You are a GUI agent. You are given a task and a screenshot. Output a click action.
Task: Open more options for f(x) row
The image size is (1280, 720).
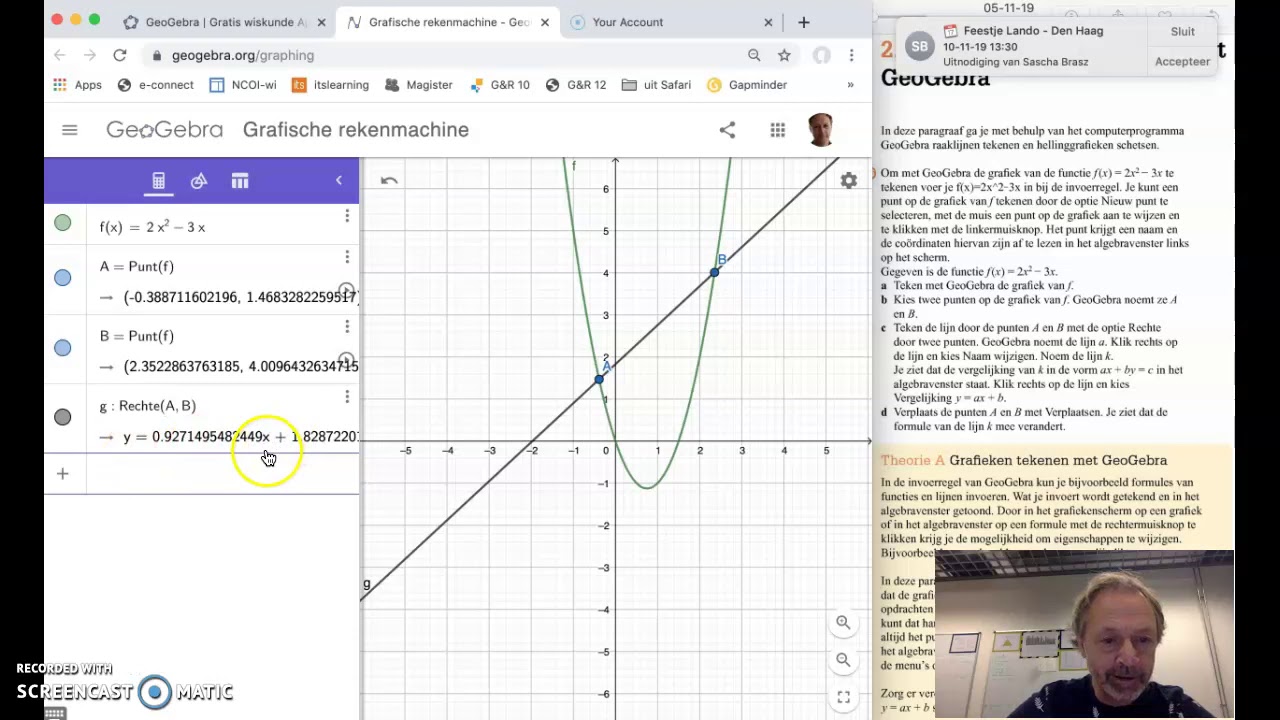(x=347, y=216)
